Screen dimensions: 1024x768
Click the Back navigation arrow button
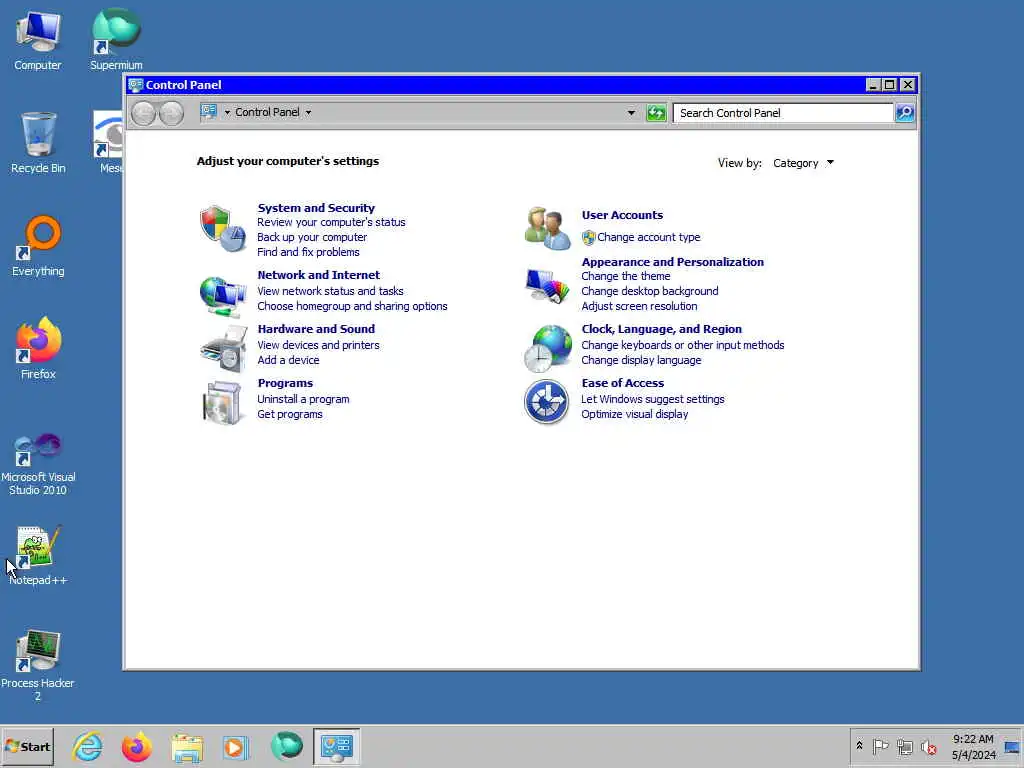144,113
